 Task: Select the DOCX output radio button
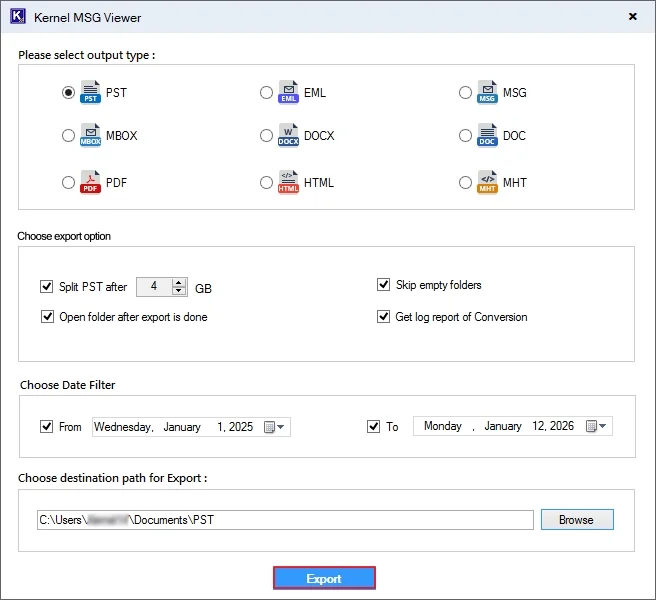[x=266, y=135]
